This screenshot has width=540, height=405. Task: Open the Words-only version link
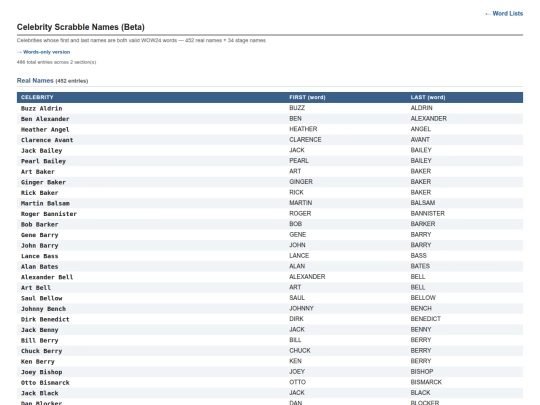coord(43,52)
